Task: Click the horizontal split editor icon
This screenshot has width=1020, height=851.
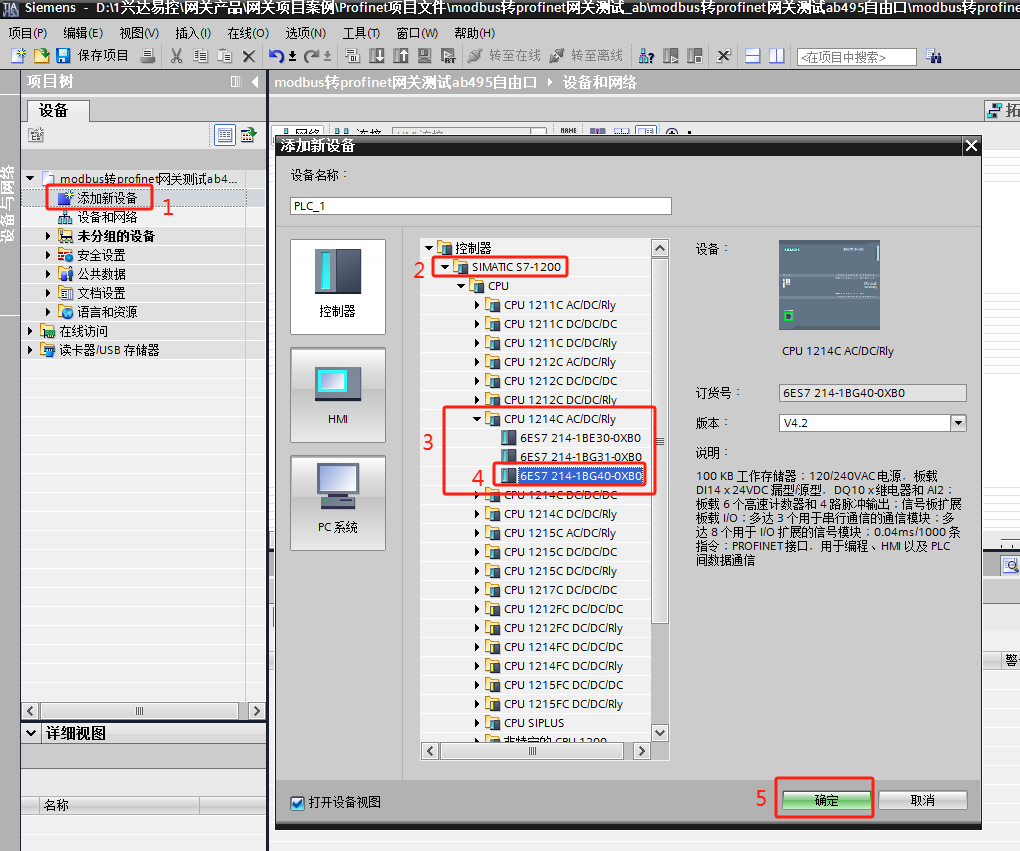Action: click(753, 56)
